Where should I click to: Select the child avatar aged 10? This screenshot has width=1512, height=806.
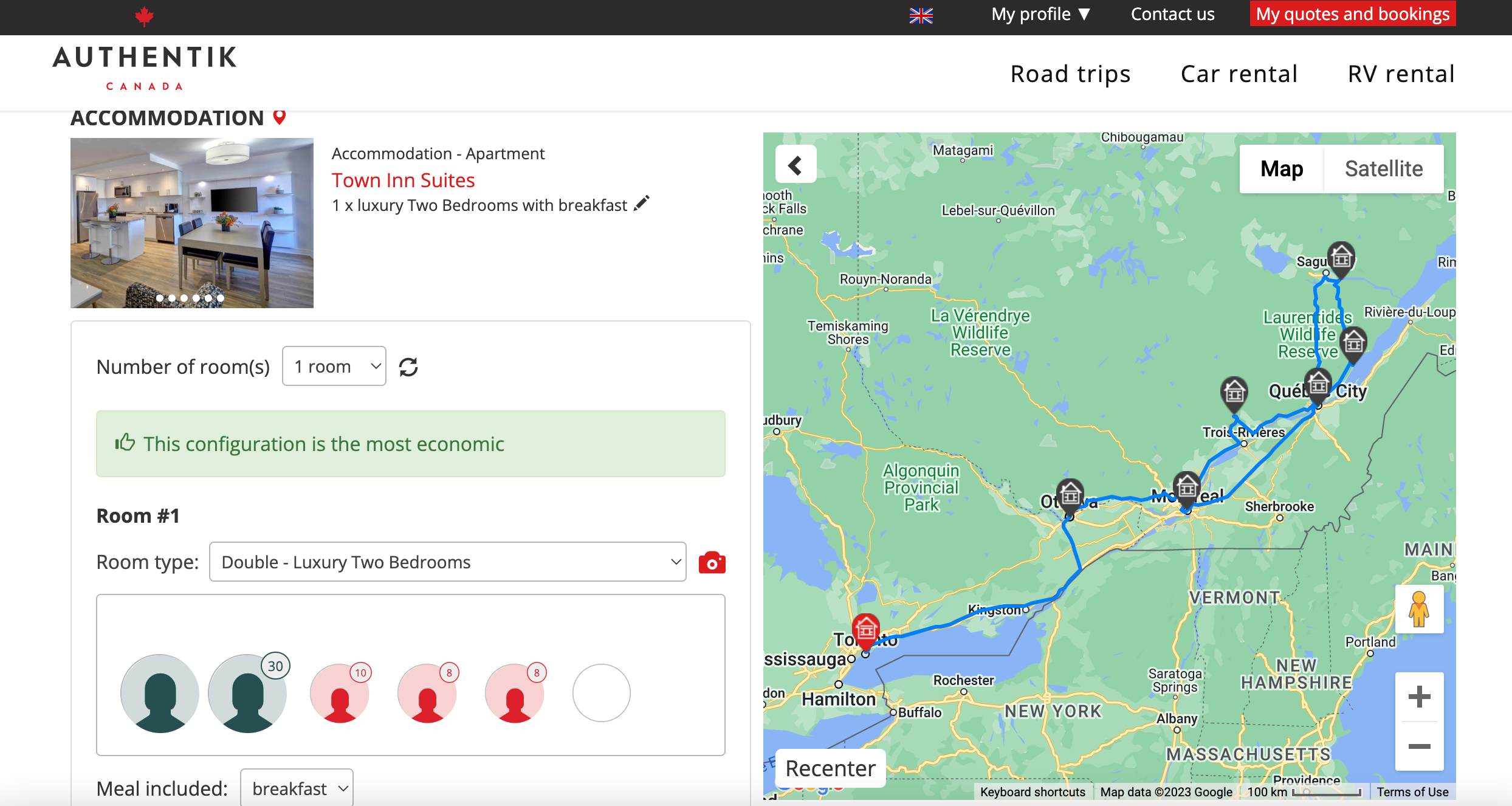[x=340, y=693]
